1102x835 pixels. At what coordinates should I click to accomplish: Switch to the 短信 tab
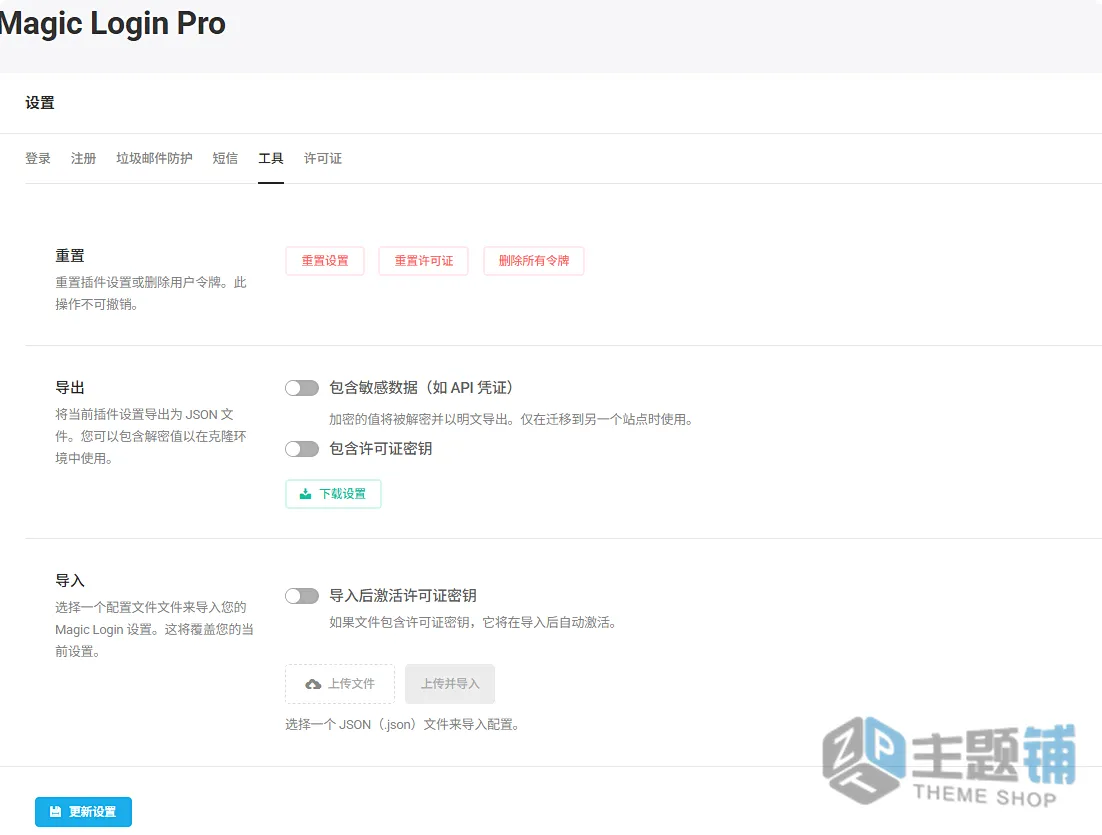click(225, 158)
